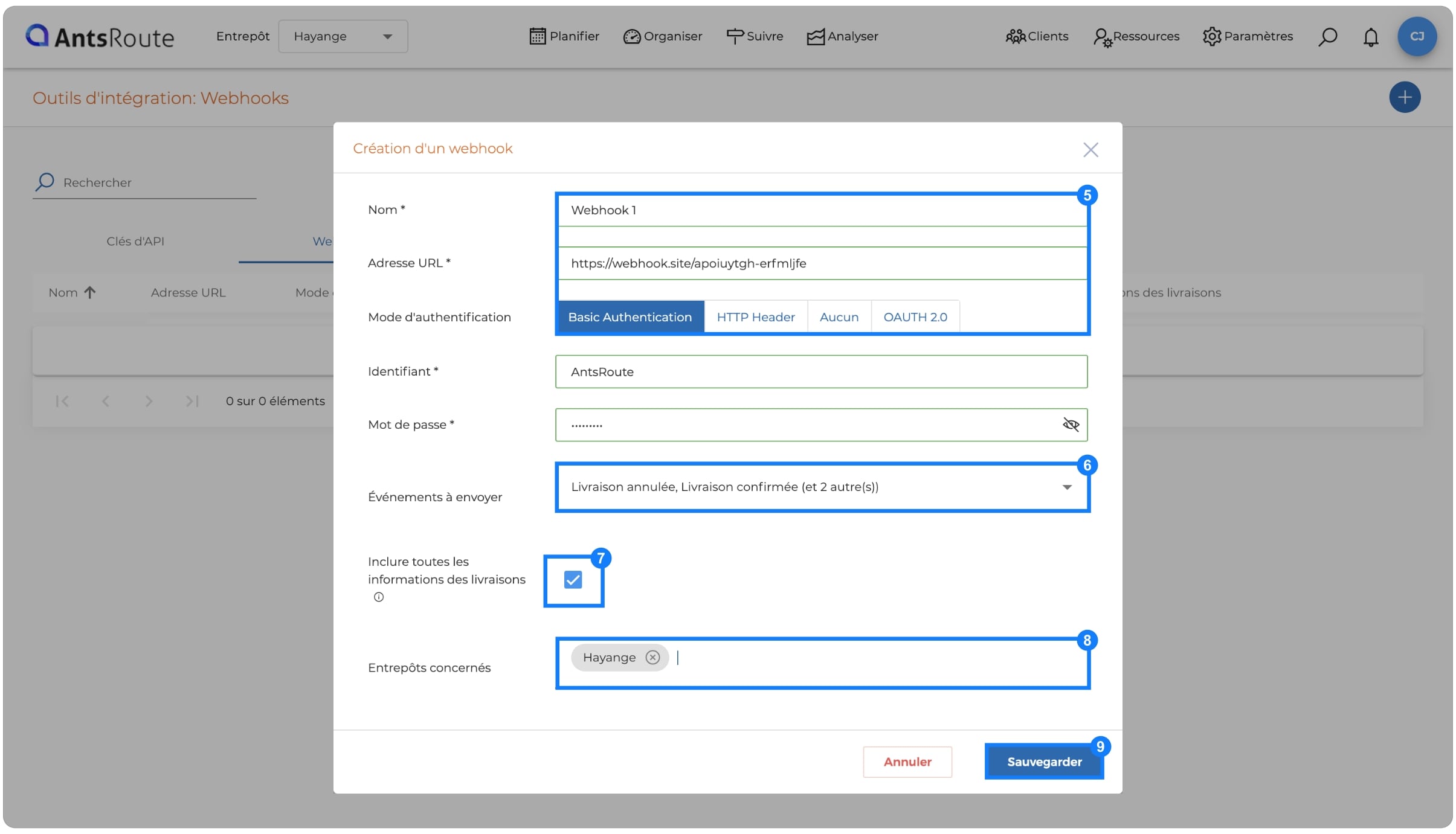Open the Suivre menu

tap(755, 36)
